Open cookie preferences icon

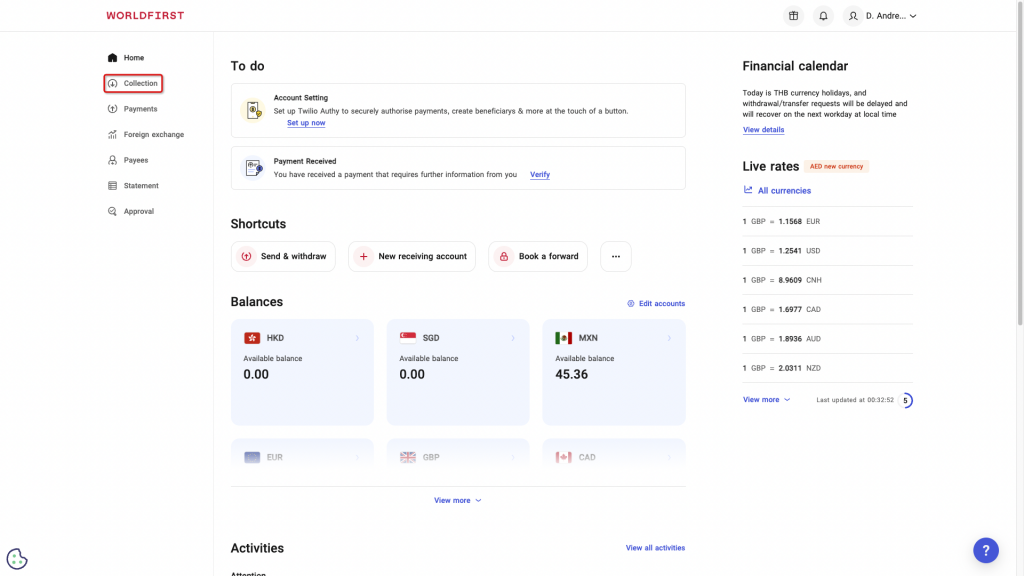pyautogui.click(x=16, y=559)
